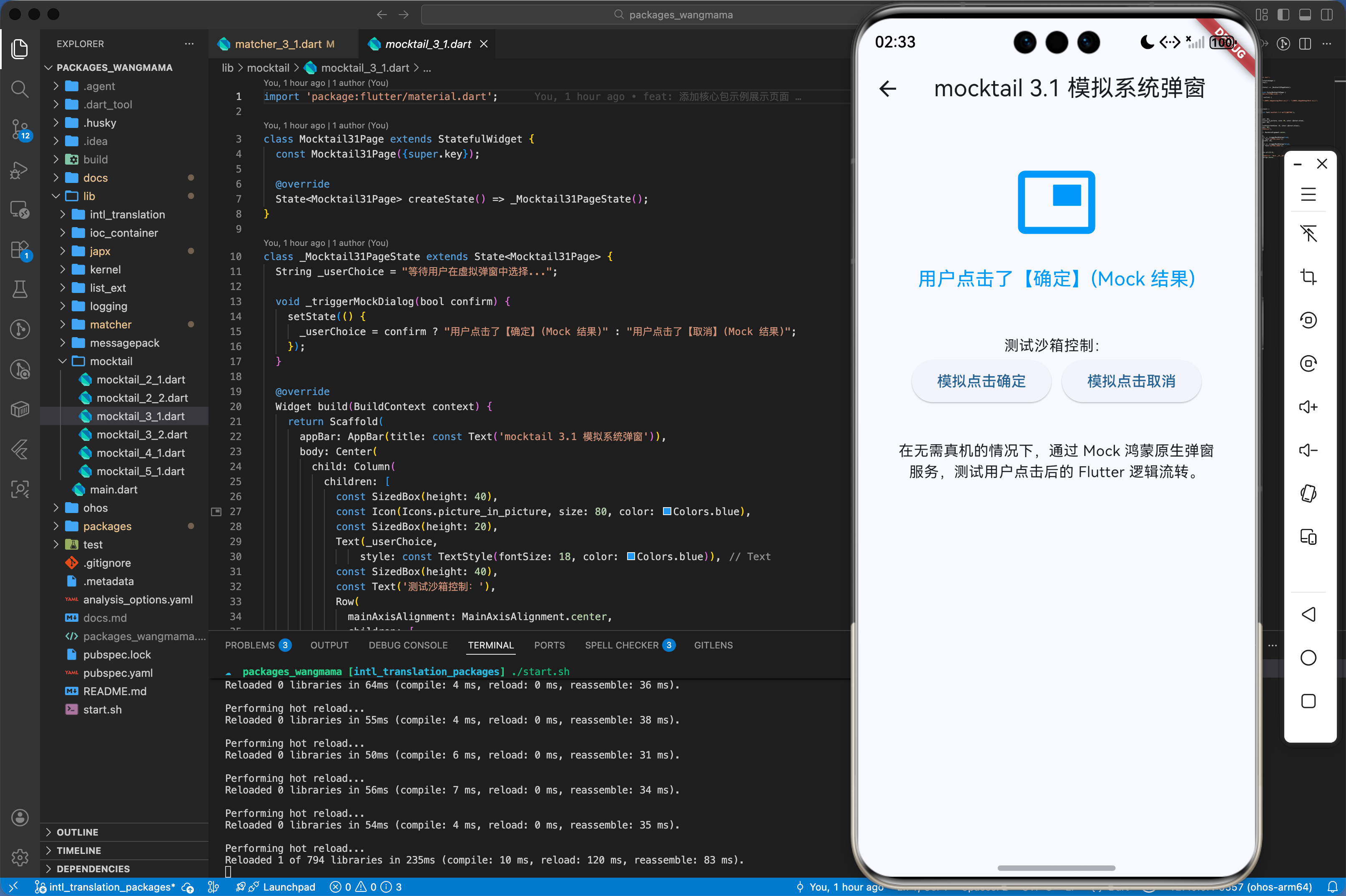The image size is (1346, 896).
Task: Open the GITLENS panel tab
Action: [713, 645]
